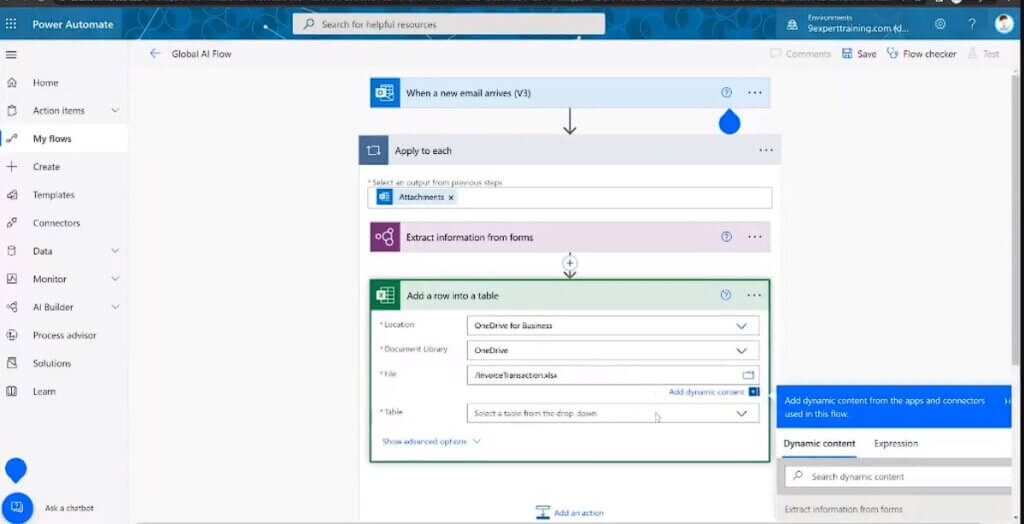Remove the Attachments token with its x
This screenshot has width=1024, height=524.
coord(451,197)
